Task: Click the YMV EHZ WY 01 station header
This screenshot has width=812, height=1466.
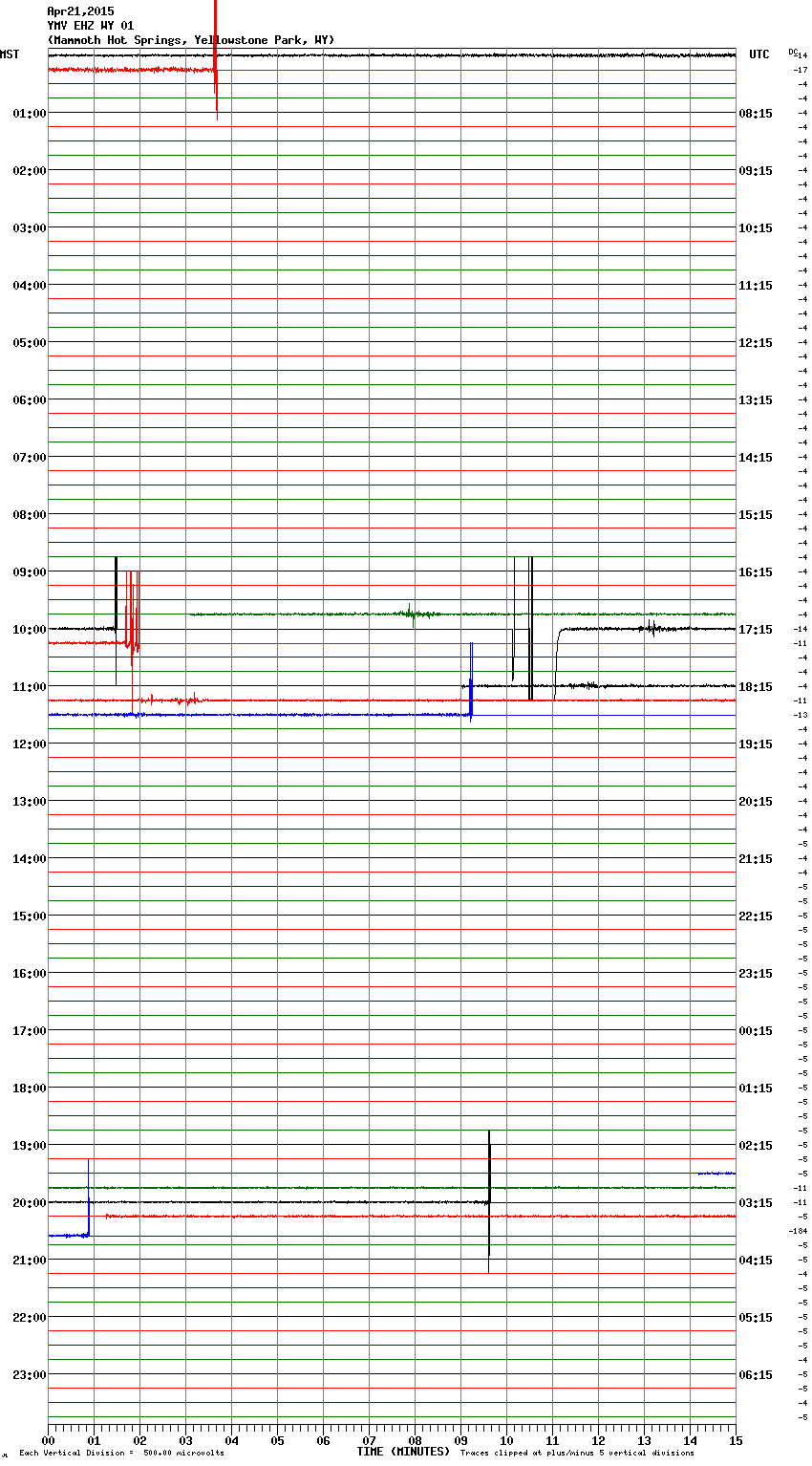Action: [x=91, y=26]
